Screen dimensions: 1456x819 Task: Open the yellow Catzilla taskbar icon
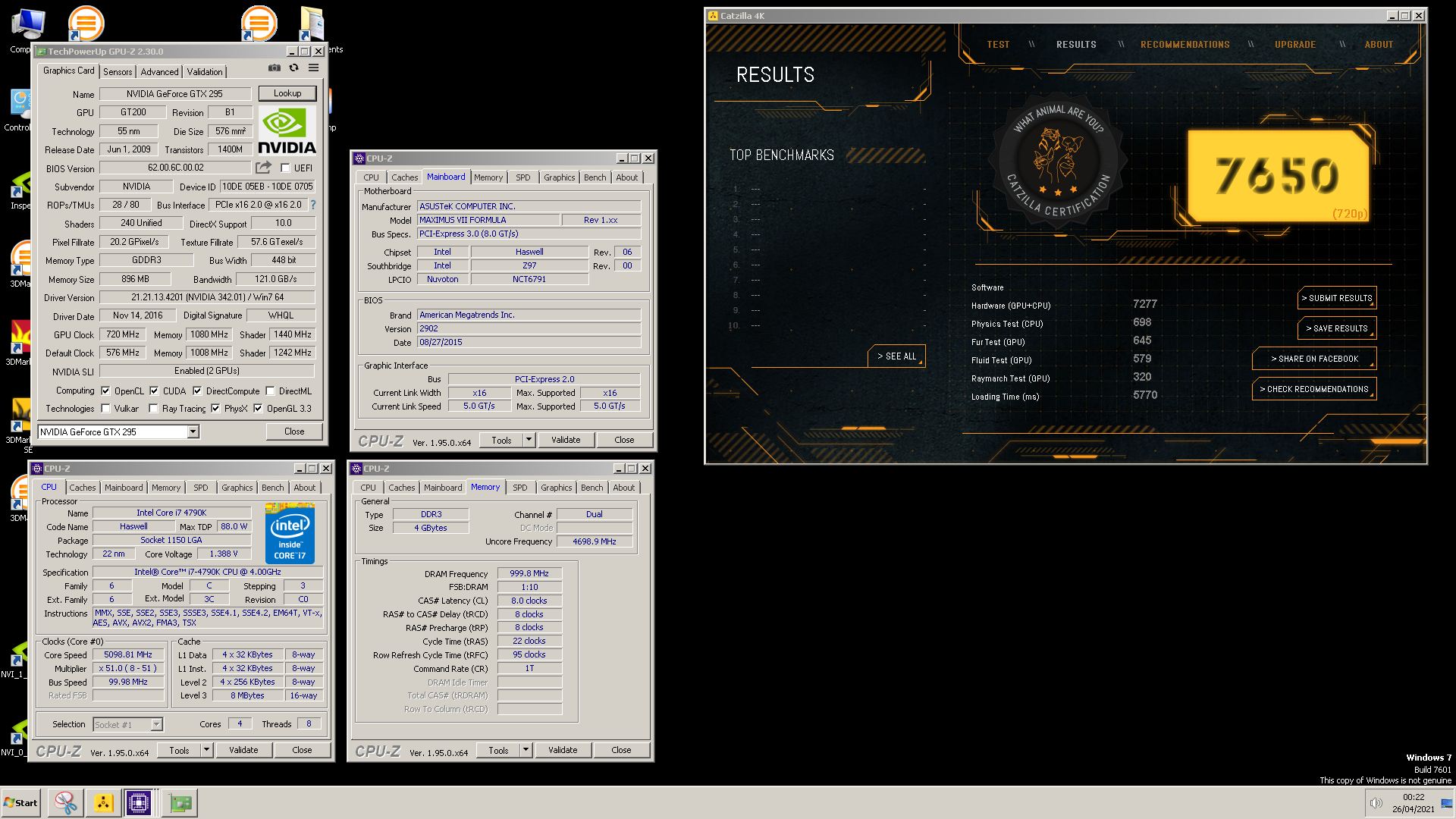[103, 803]
